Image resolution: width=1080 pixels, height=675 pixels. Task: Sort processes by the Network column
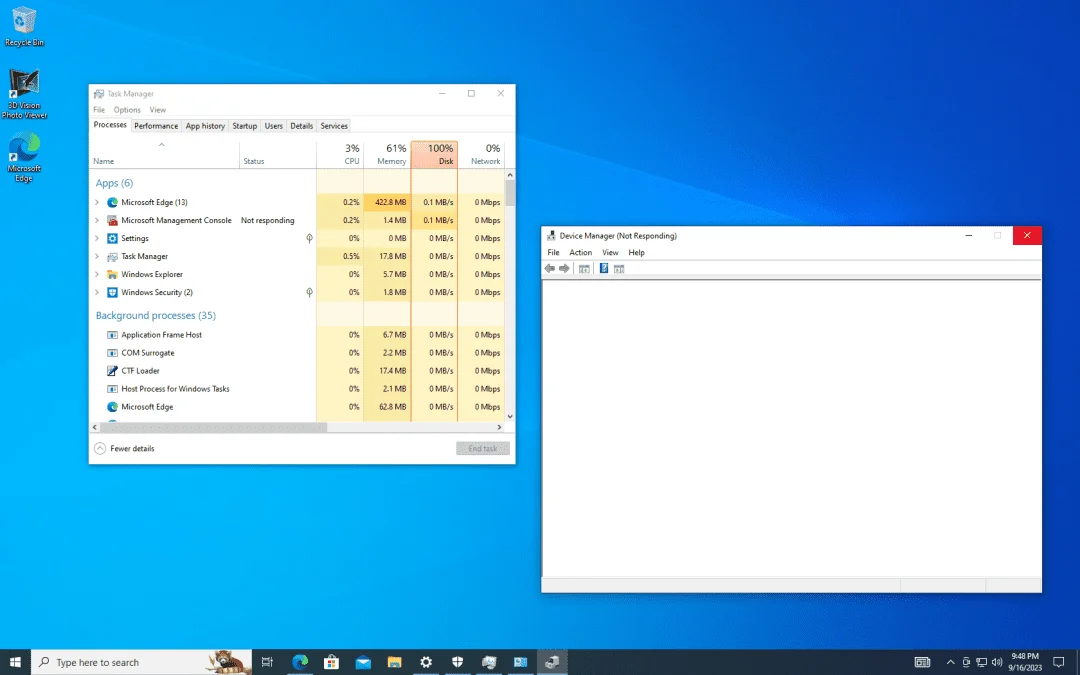481,154
